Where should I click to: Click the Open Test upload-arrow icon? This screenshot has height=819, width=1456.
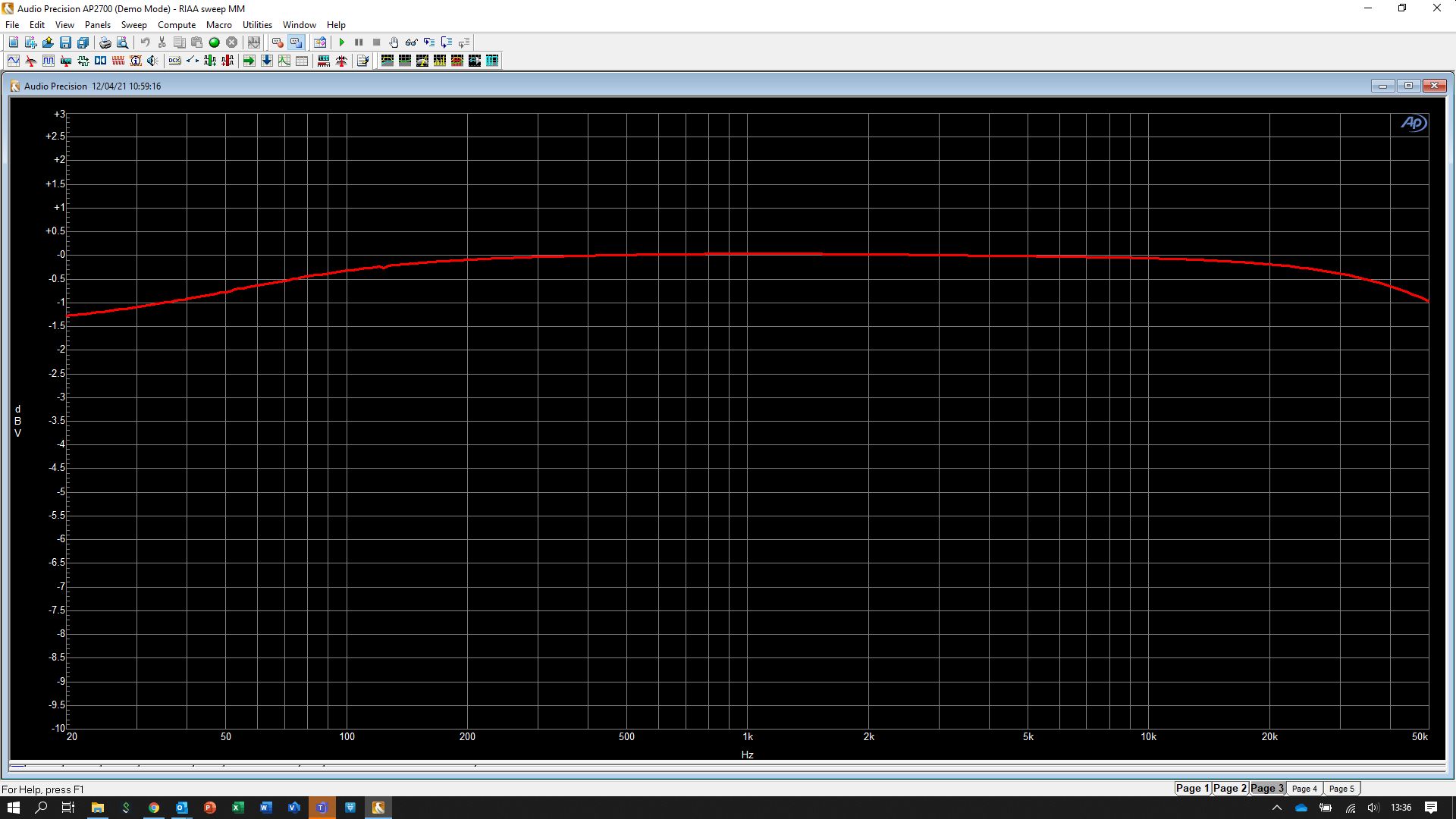point(48,42)
